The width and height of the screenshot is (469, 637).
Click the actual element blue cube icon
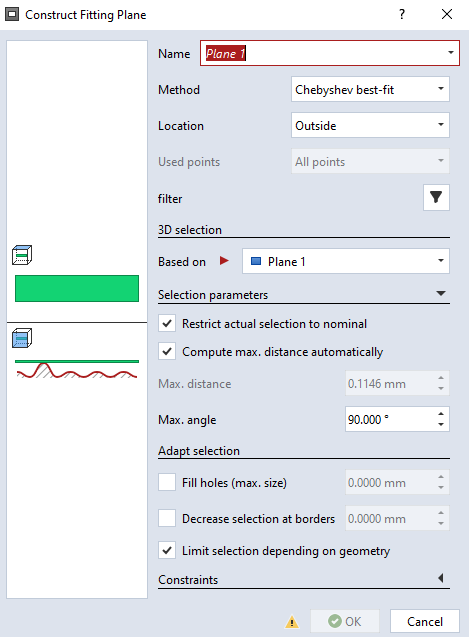(22, 338)
